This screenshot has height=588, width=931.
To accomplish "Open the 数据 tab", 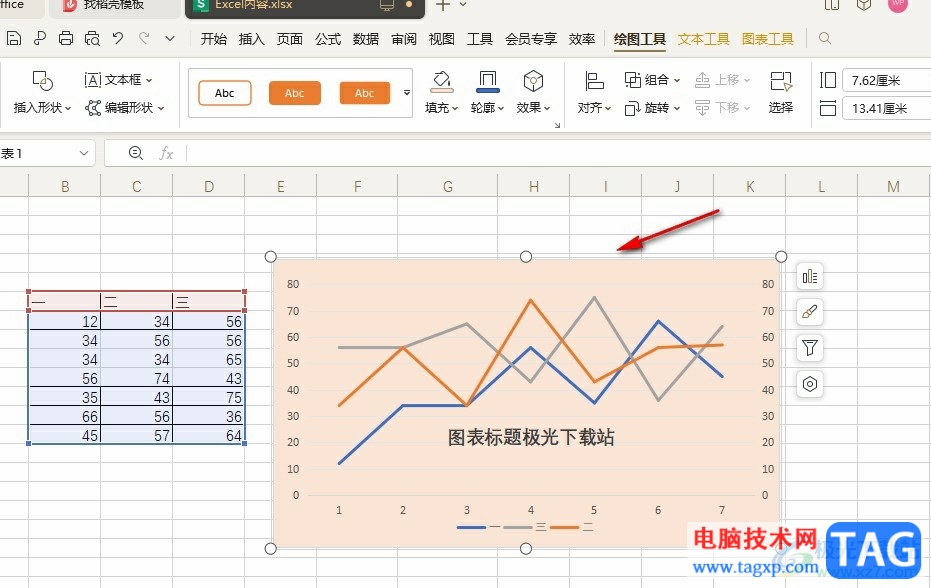I will click(366, 39).
